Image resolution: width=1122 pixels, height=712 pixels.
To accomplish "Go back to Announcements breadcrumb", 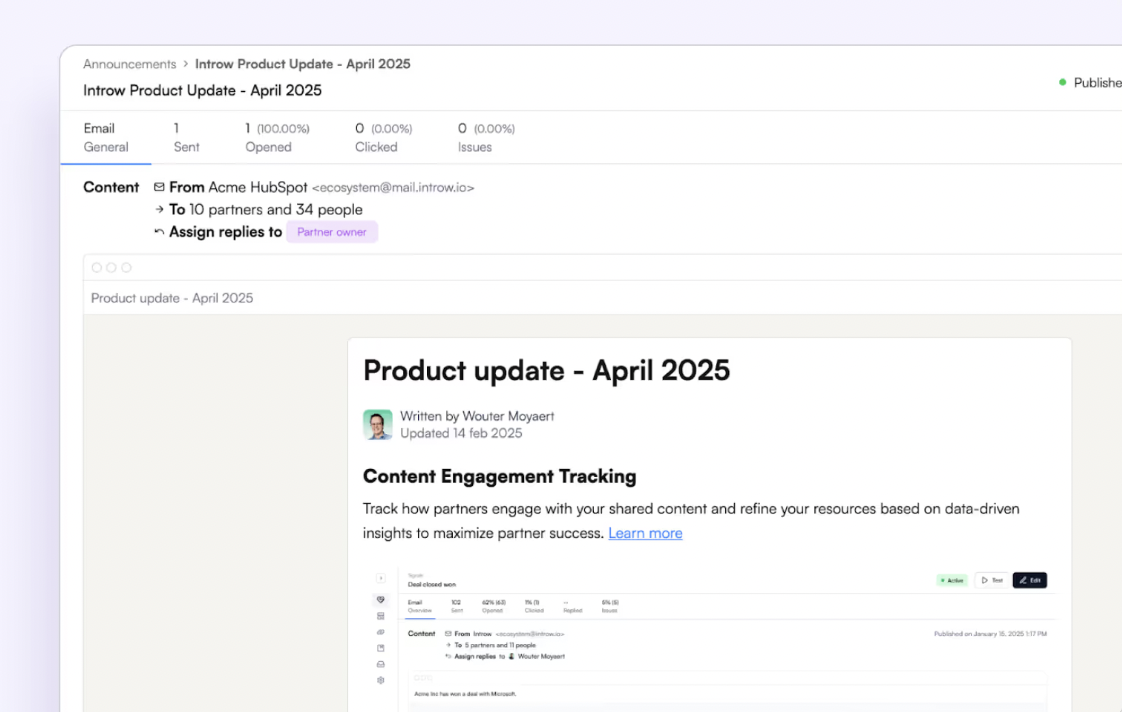I will pyautogui.click(x=130, y=64).
